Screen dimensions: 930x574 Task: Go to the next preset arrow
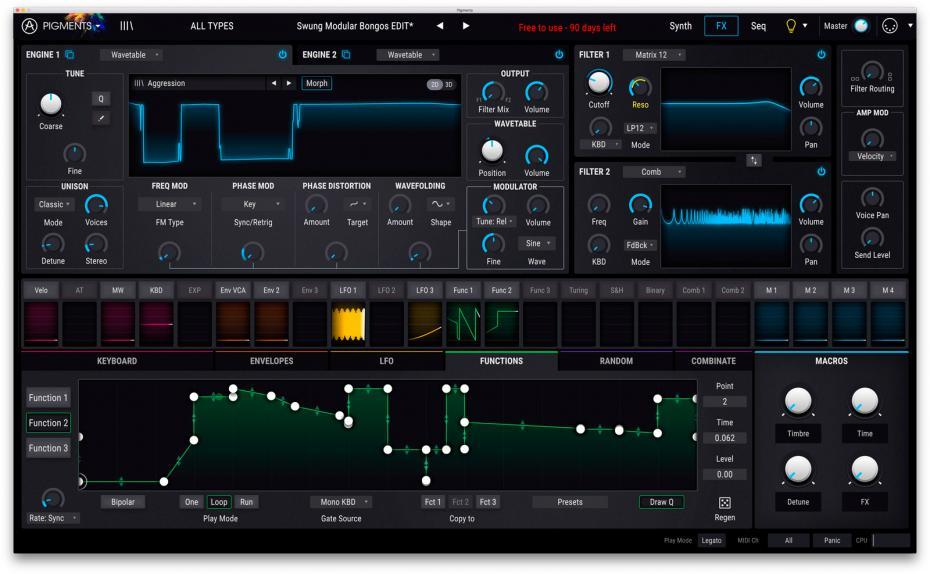(466, 26)
